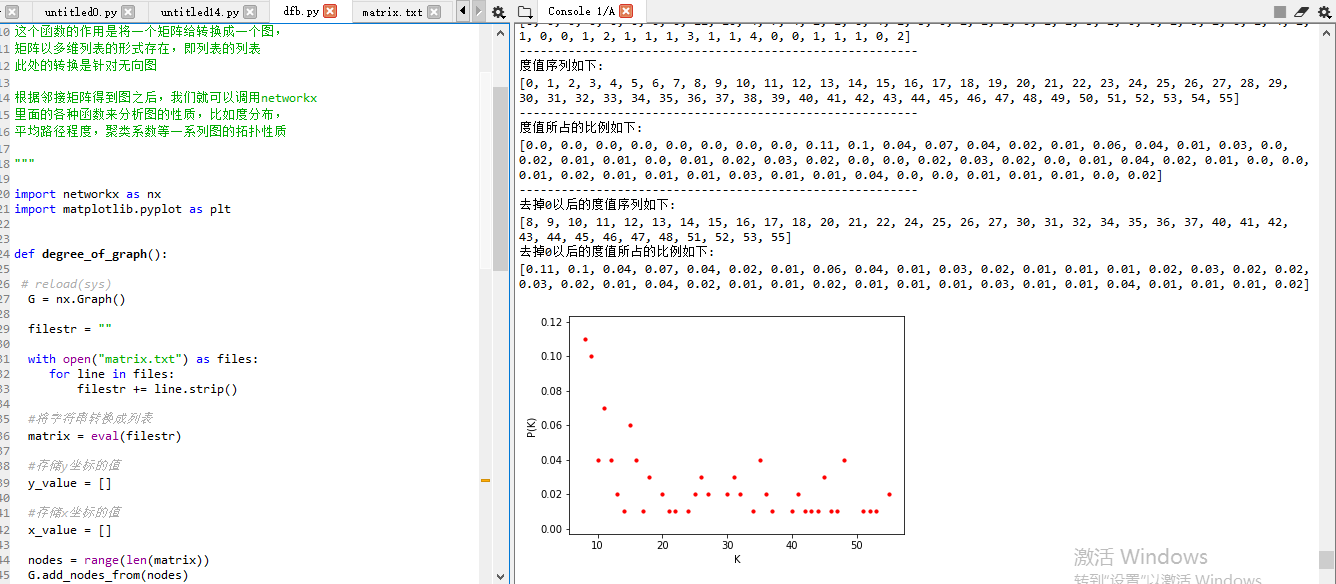
Task: Click the browse tabs icon beside Console 1/A
Action: (x=525, y=12)
